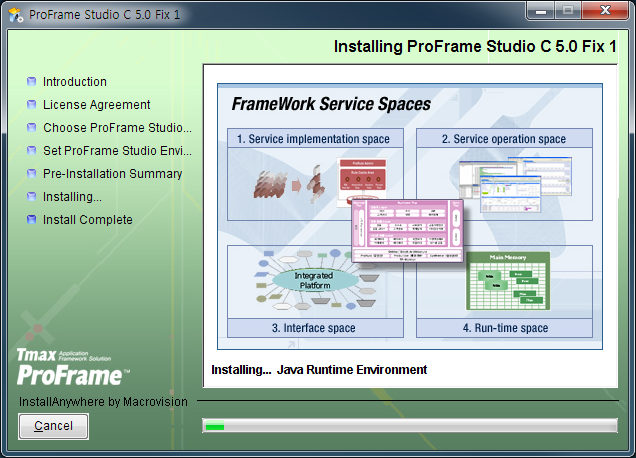Select the Install Complete step label

88,220
